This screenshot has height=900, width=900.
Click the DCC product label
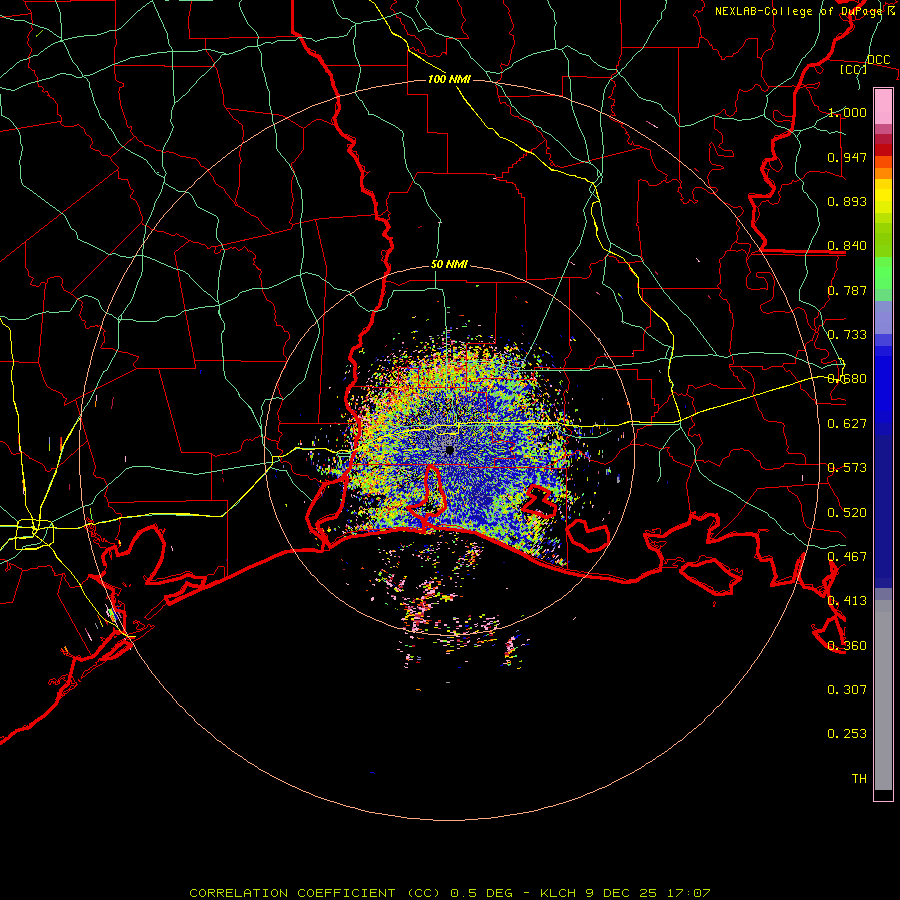click(878, 60)
